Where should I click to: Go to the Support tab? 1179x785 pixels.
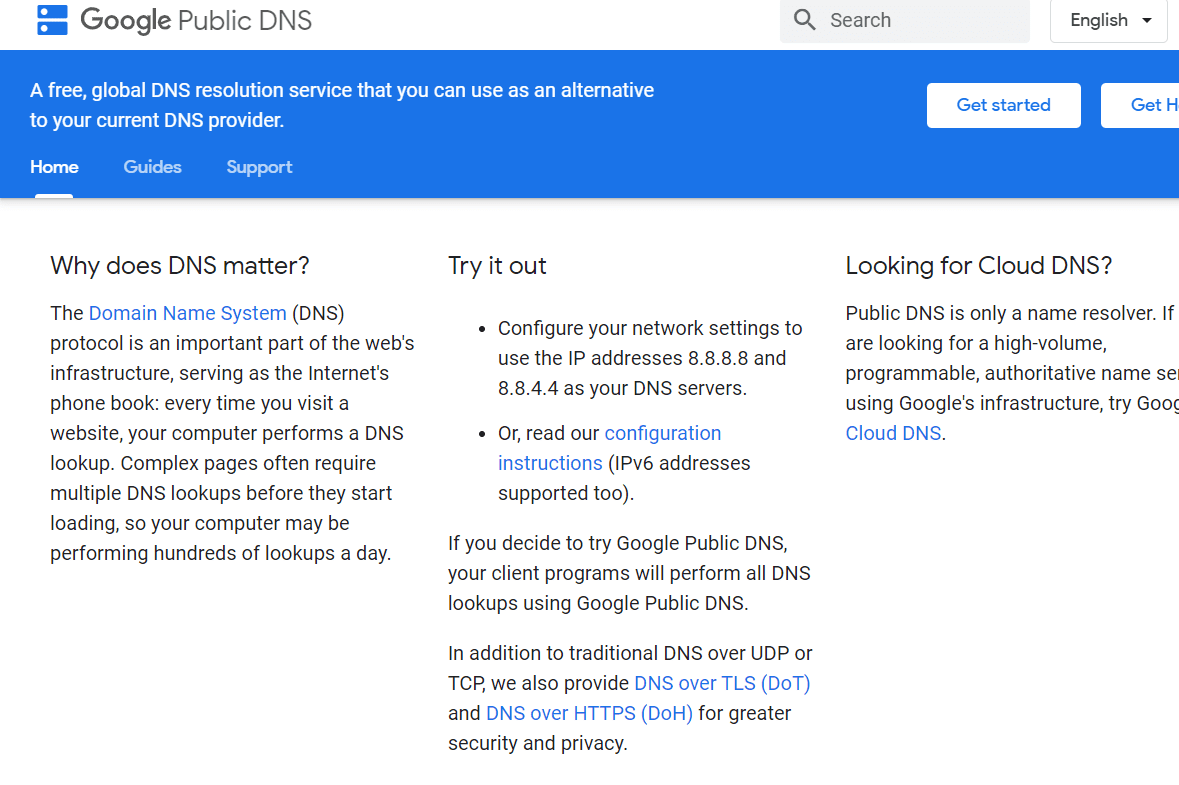point(259,167)
